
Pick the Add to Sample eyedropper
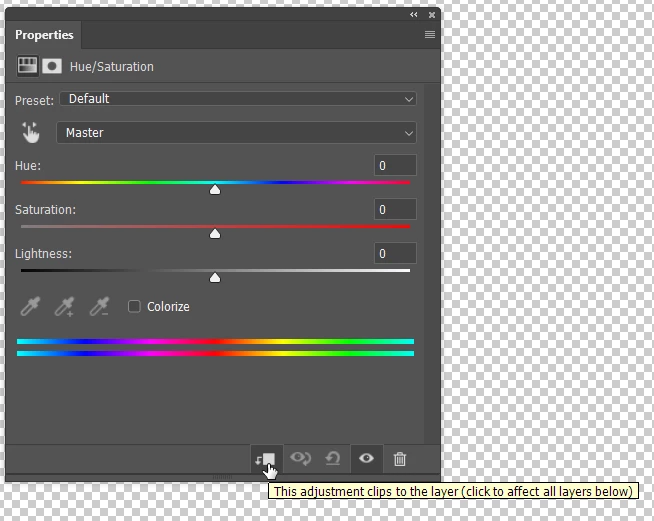coord(65,306)
